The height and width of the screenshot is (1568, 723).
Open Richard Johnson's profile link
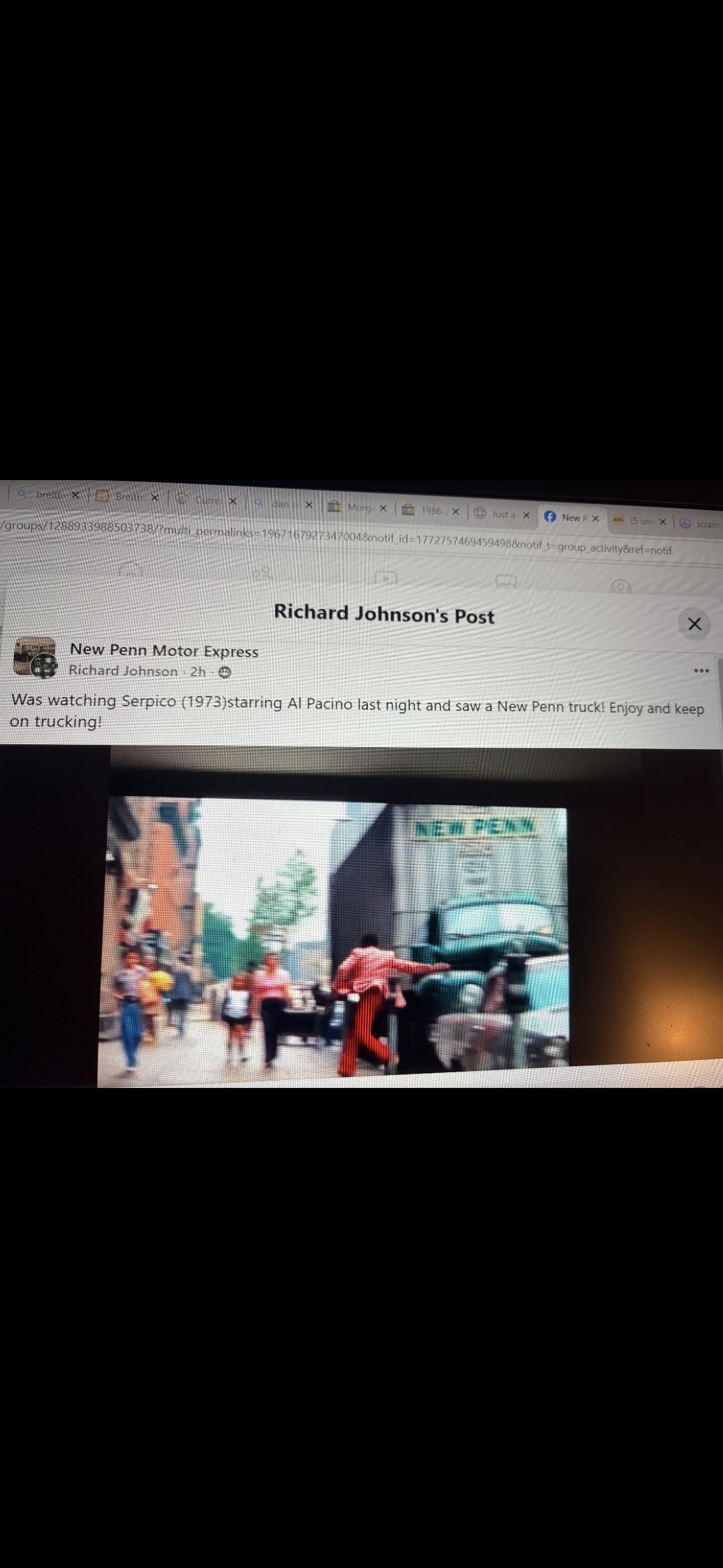pyautogui.click(x=123, y=670)
